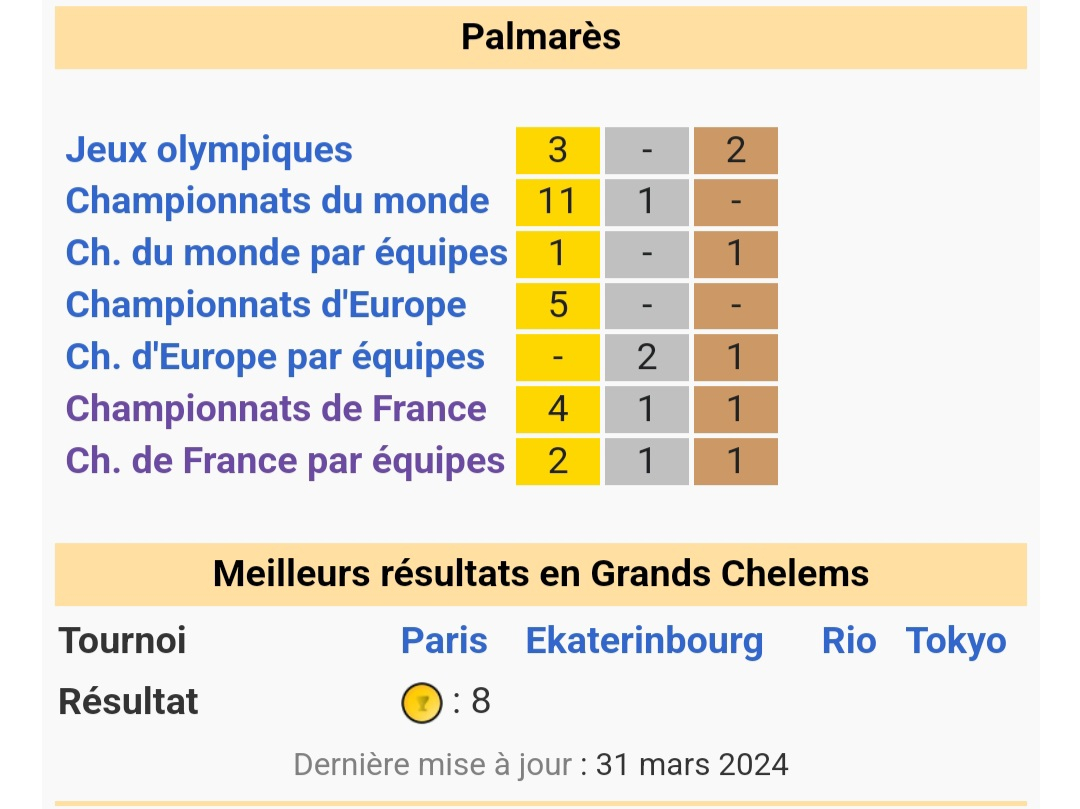Open the Championnats d'Europe link
The image size is (1080, 809).
coord(266,305)
